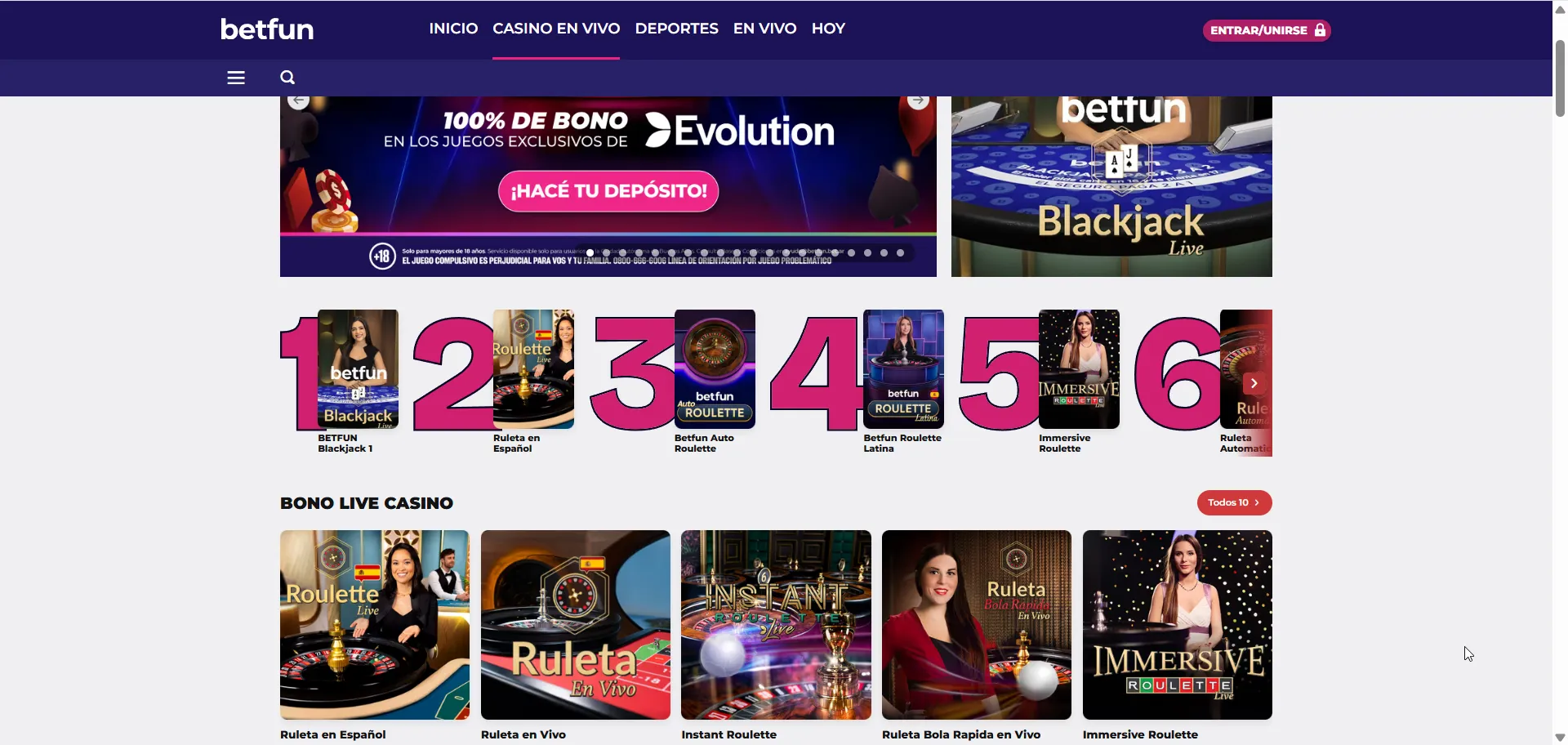Open the EN VIVO tab
The image size is (1568, 745).
point(764,29)
